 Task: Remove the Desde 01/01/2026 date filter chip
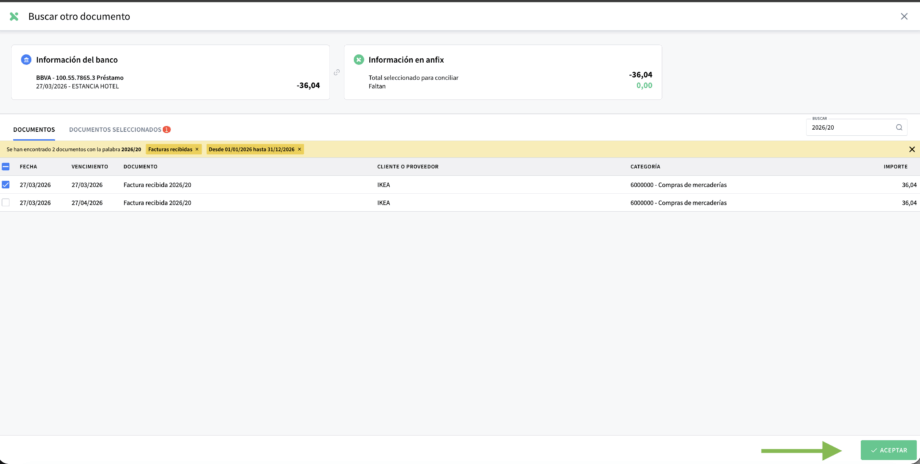[x=299, y=149]
